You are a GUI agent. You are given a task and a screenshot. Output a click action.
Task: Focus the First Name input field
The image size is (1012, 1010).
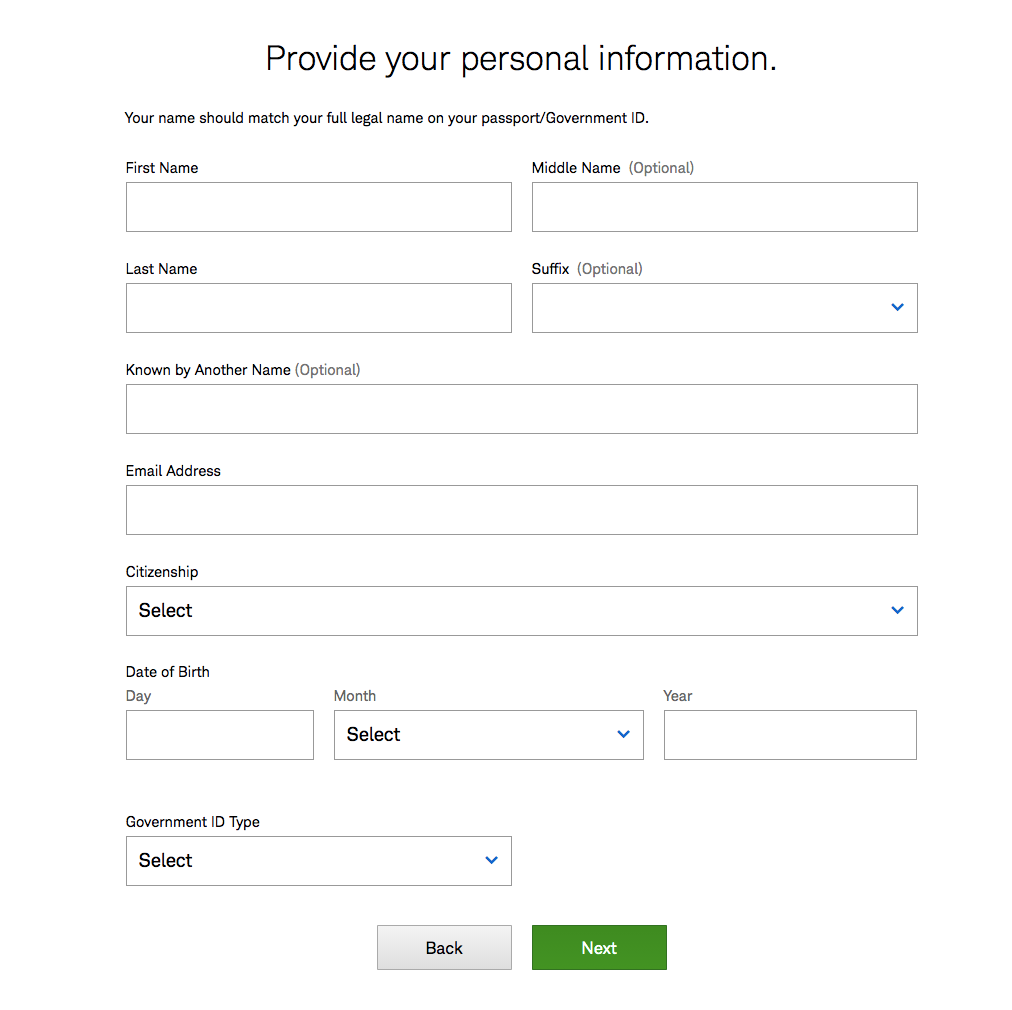318,207
